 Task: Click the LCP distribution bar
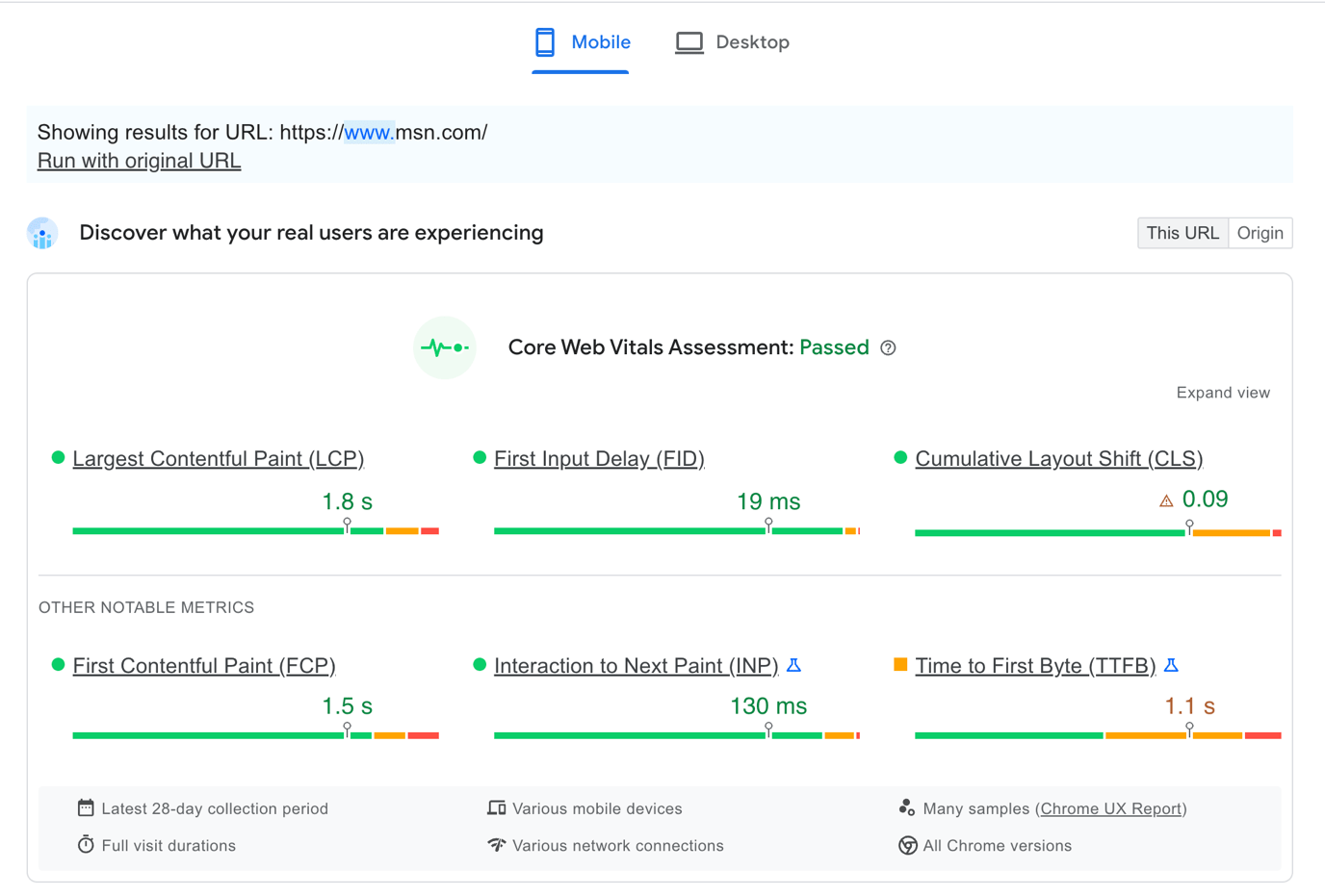(x=256, y=530)
